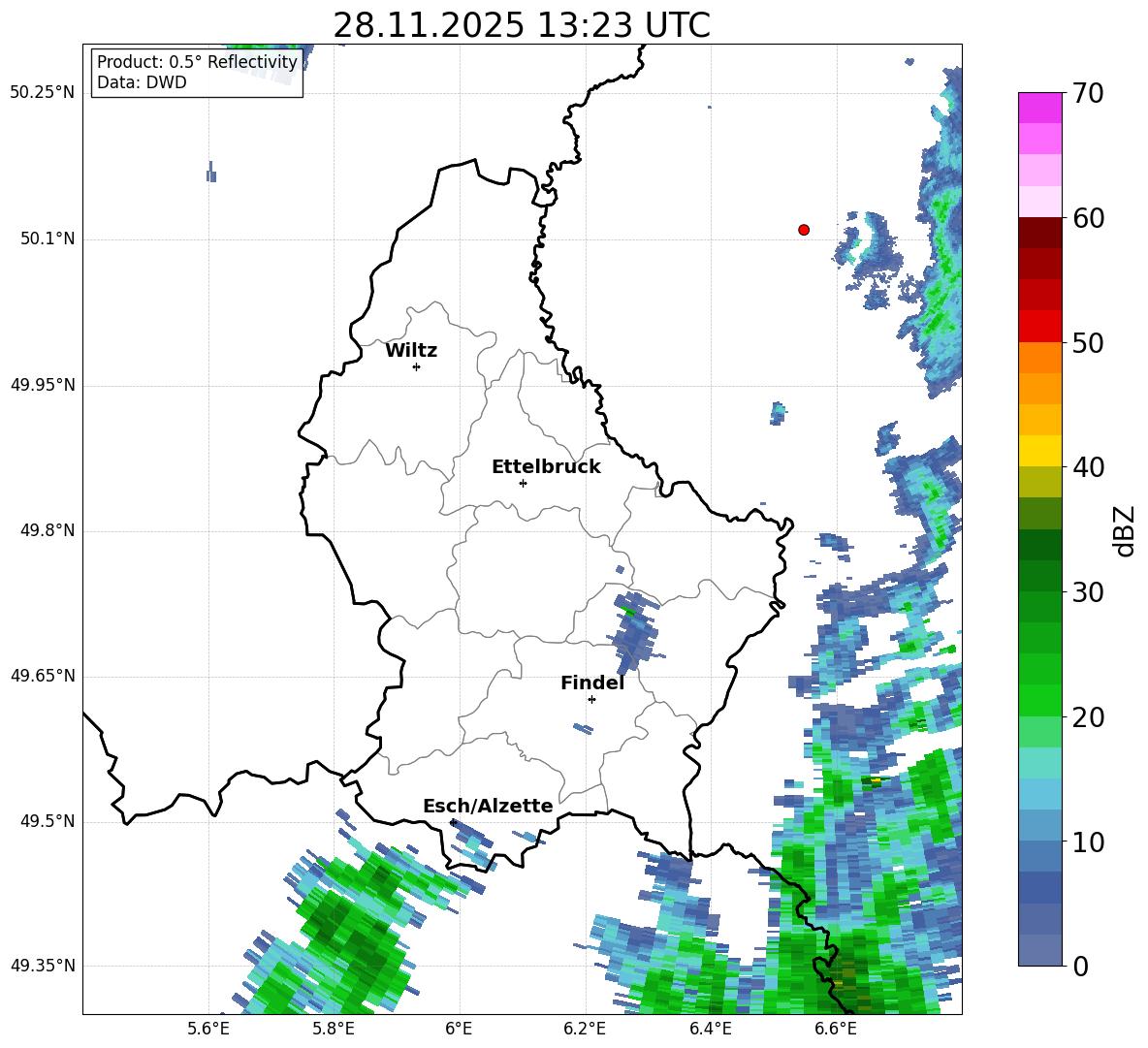
Task: Select the Esch/Alzette city label
Action: (488, 806)
